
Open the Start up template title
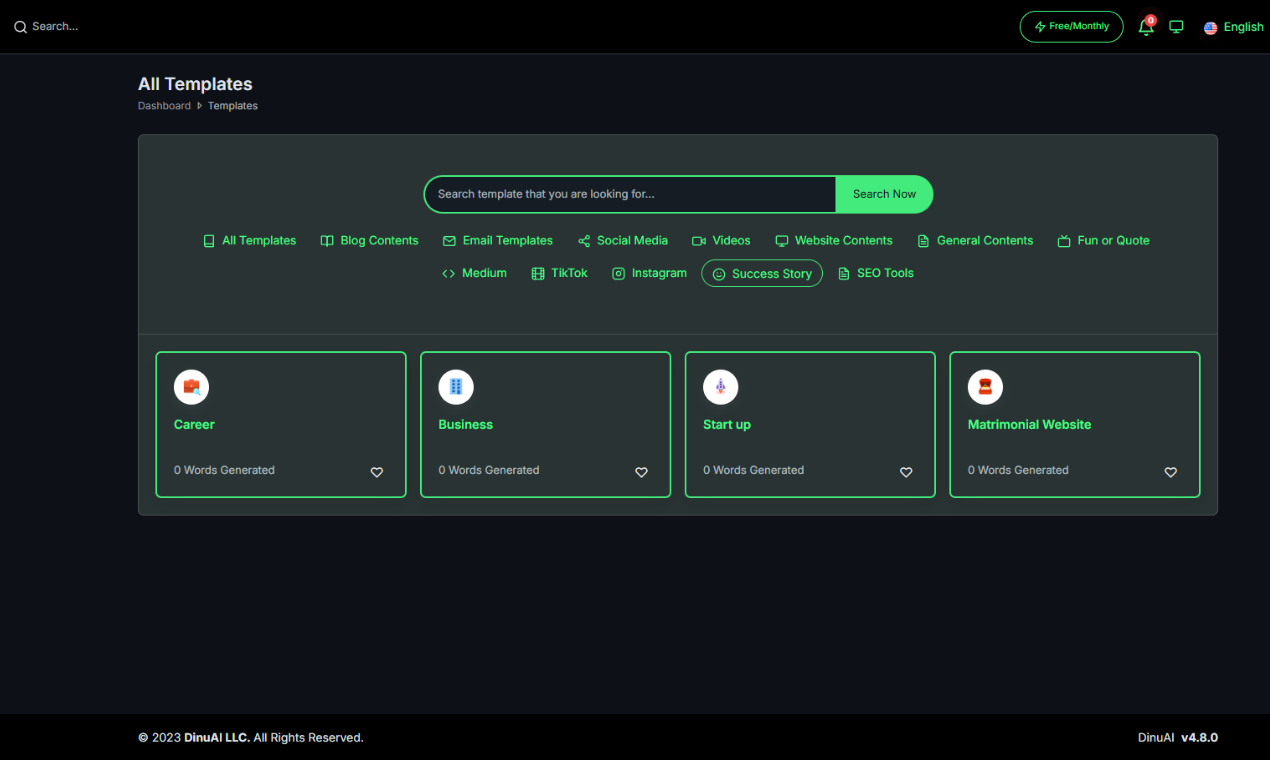pos(727,425)
